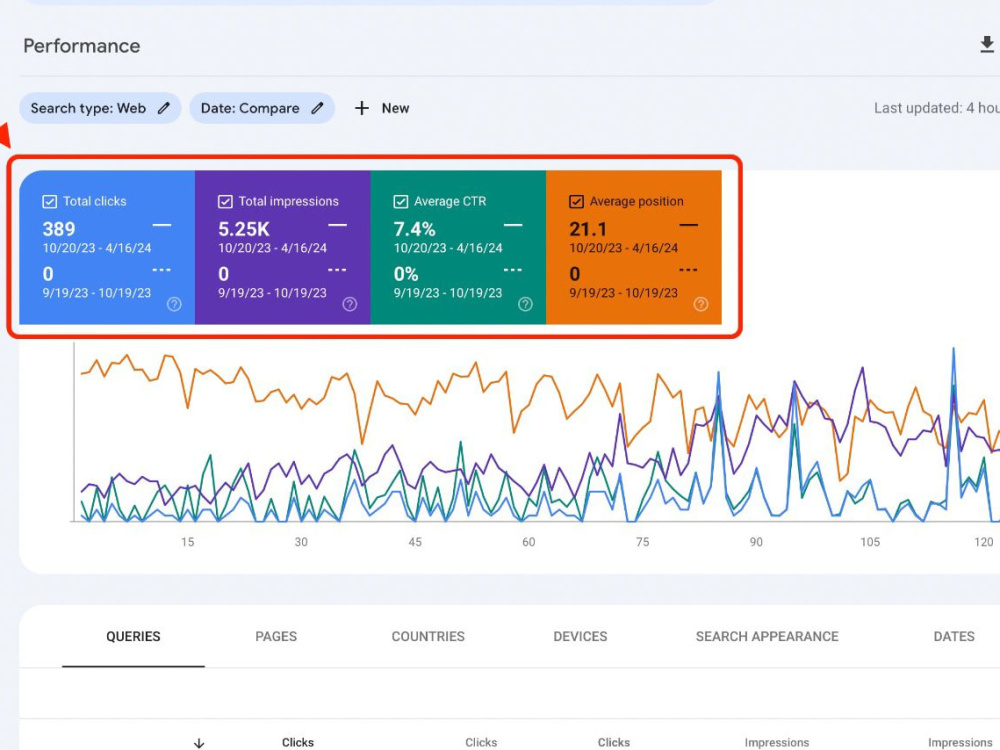
Task: Click the 7.4% average CTR value
Action: [415, 229]
